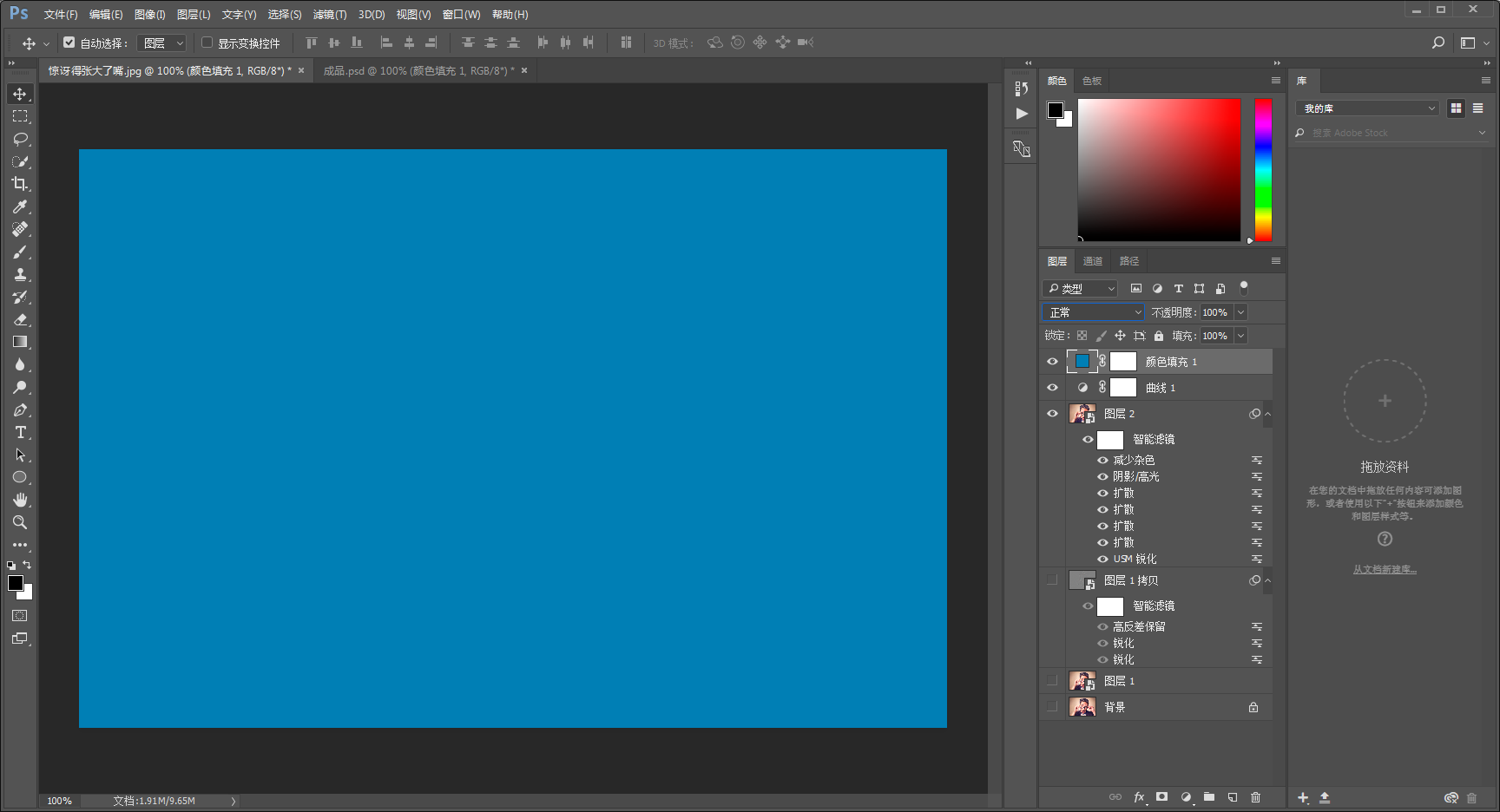Switch to the 通道 tab
Image resolution: width=1500 pixels, height=812 pixels.
pyautogui.click(x=1093, y=261)
